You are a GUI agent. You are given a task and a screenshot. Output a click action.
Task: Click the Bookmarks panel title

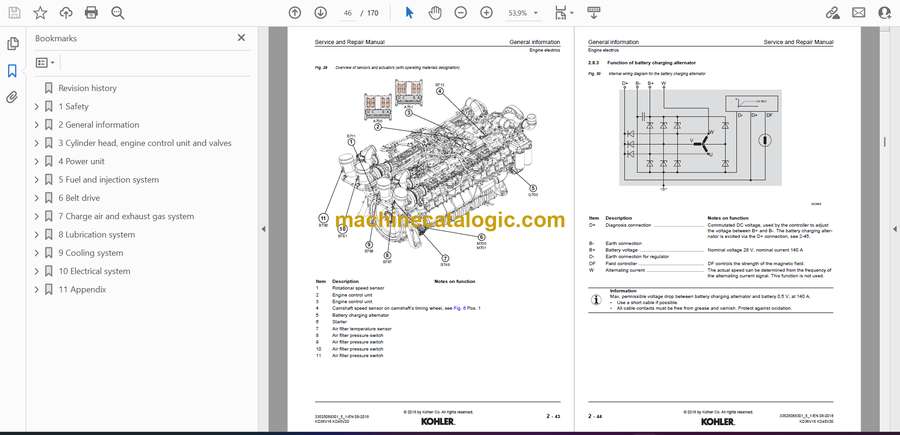[x=56, y=38]
